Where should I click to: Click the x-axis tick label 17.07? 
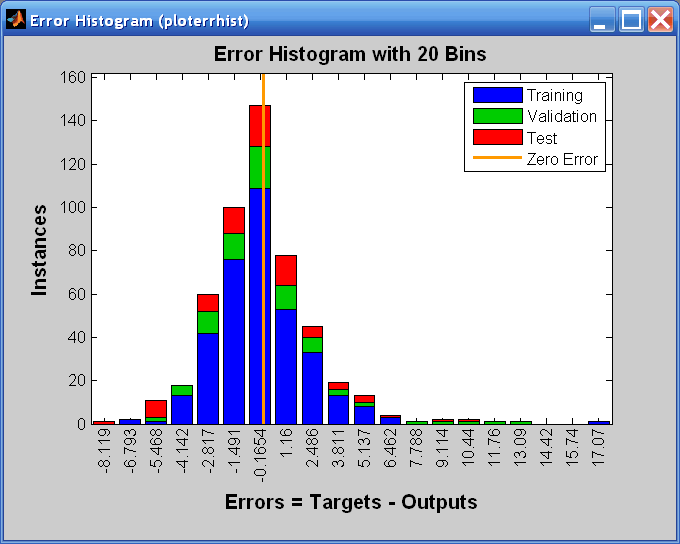coord(598,448)
